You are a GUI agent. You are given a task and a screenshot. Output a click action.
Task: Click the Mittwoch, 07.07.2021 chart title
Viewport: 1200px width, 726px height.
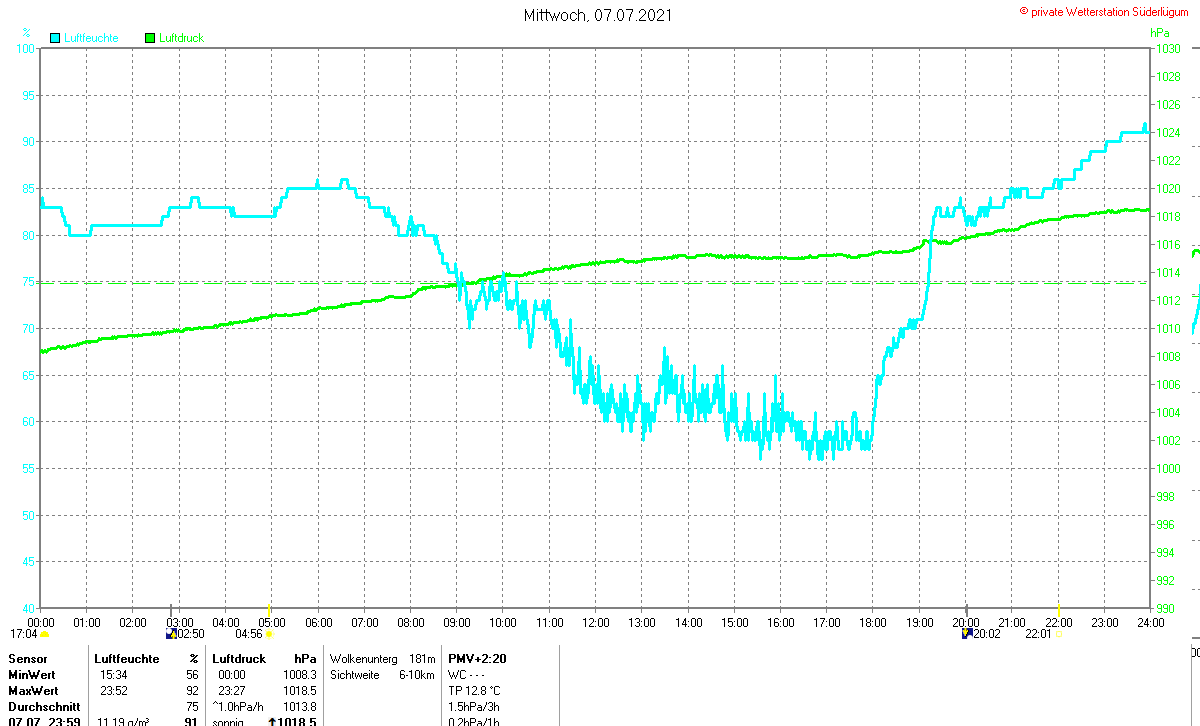(598, 15)
